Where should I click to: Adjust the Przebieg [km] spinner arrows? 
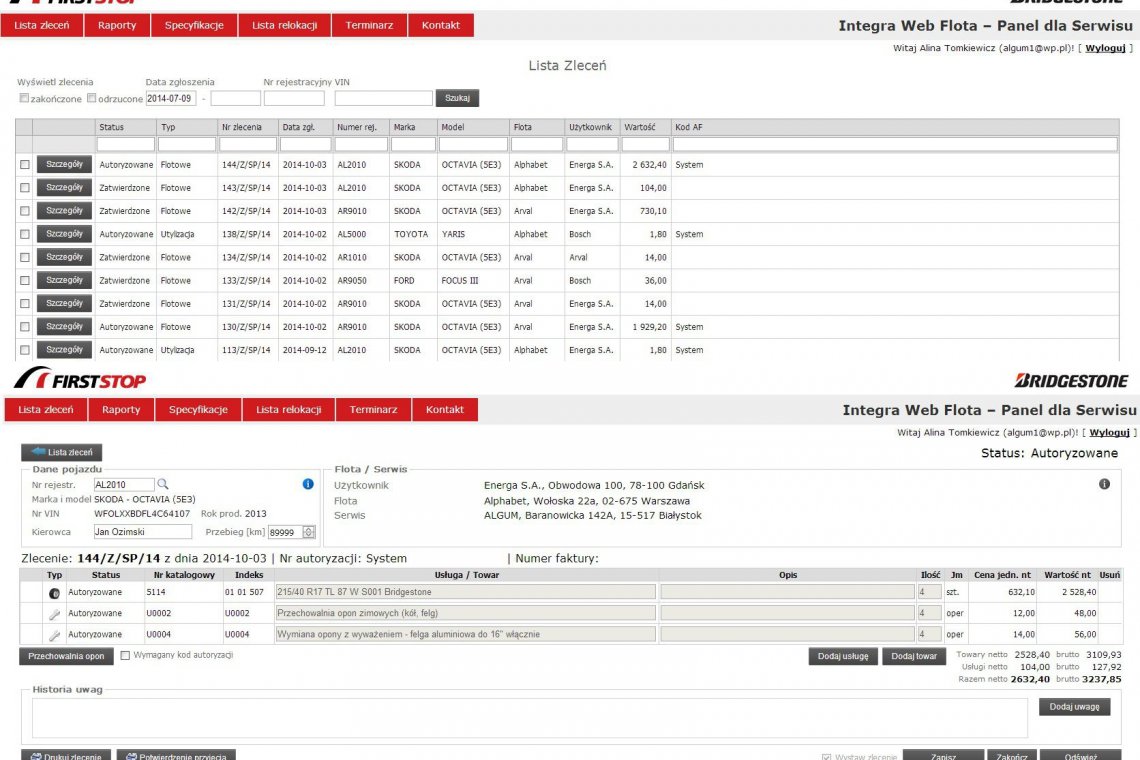[x=308, y=533]
